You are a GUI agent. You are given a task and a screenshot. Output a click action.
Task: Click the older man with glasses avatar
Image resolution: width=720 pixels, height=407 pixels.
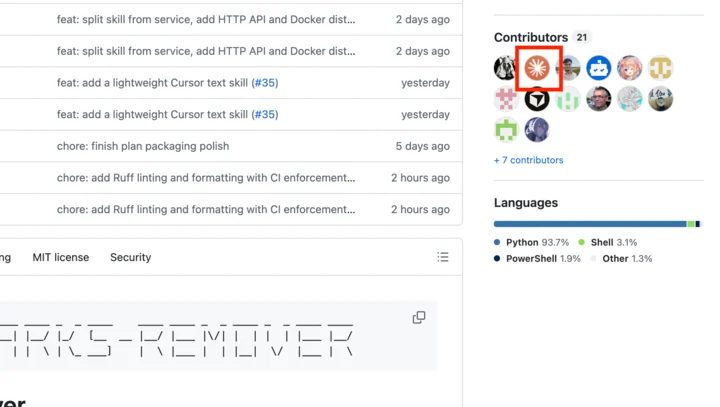598,99
